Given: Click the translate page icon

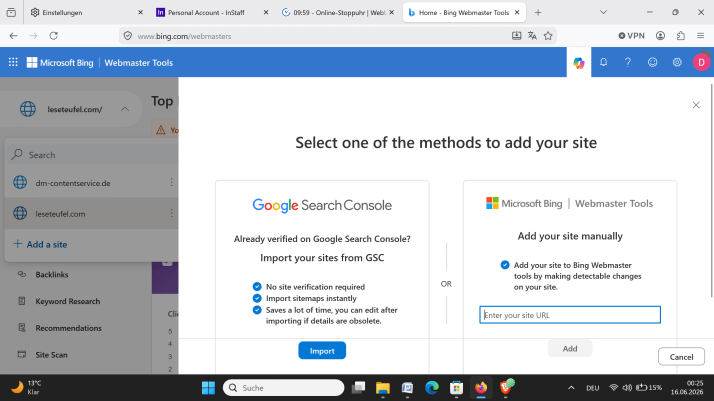Looking at the screenshot, I should point(532,36).
